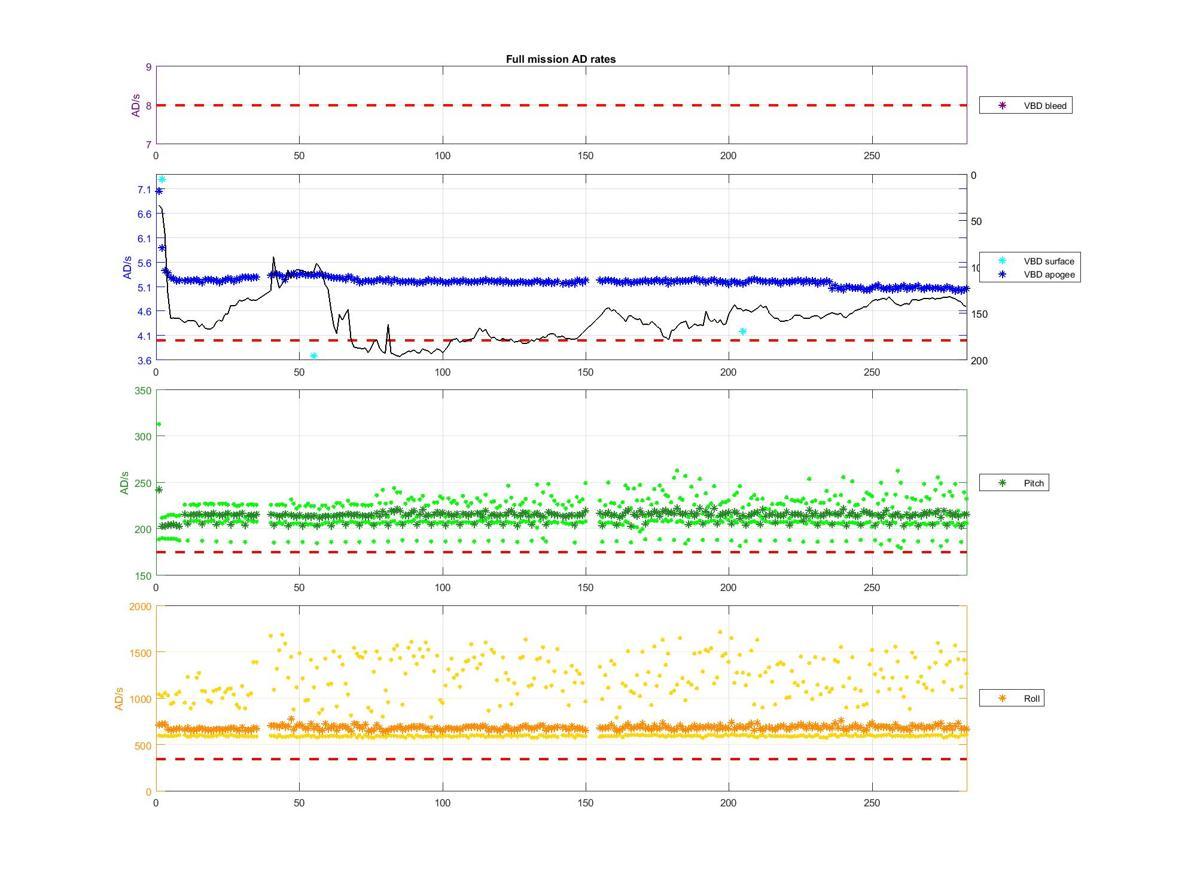Image resolution: width=1200 pixels, height=889 pixels.
Task: Click the 1500 tick label on Roll axis
Action: tap(141, 652)
